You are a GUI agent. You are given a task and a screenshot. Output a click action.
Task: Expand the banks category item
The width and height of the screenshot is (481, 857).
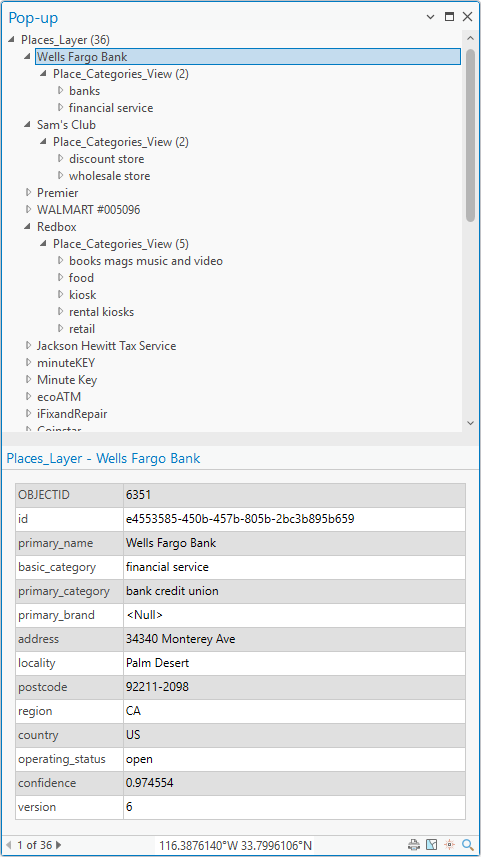click(61, 90)
